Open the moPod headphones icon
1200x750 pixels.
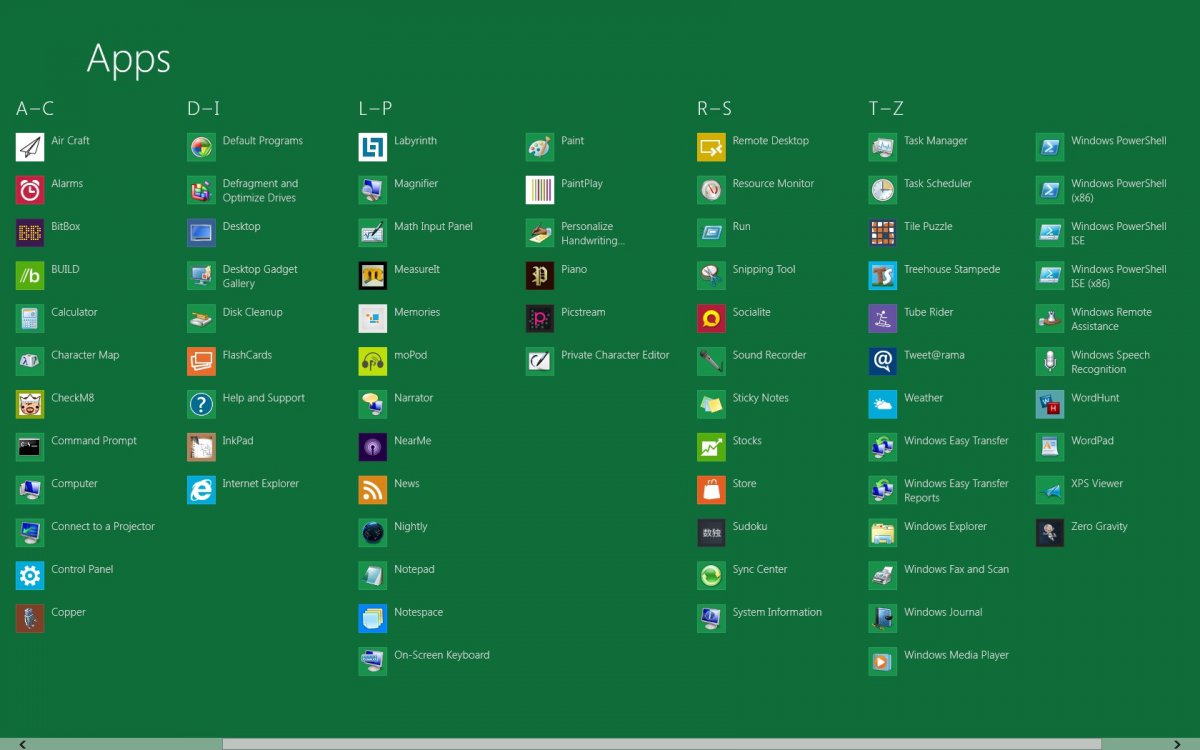point(373,362)
